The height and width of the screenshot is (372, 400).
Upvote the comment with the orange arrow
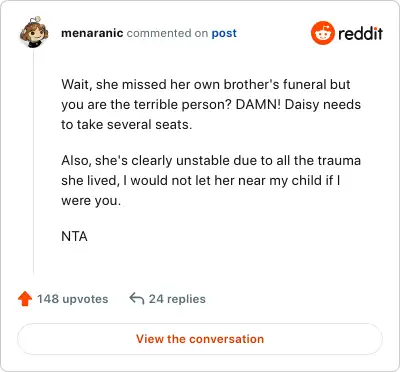25,299
